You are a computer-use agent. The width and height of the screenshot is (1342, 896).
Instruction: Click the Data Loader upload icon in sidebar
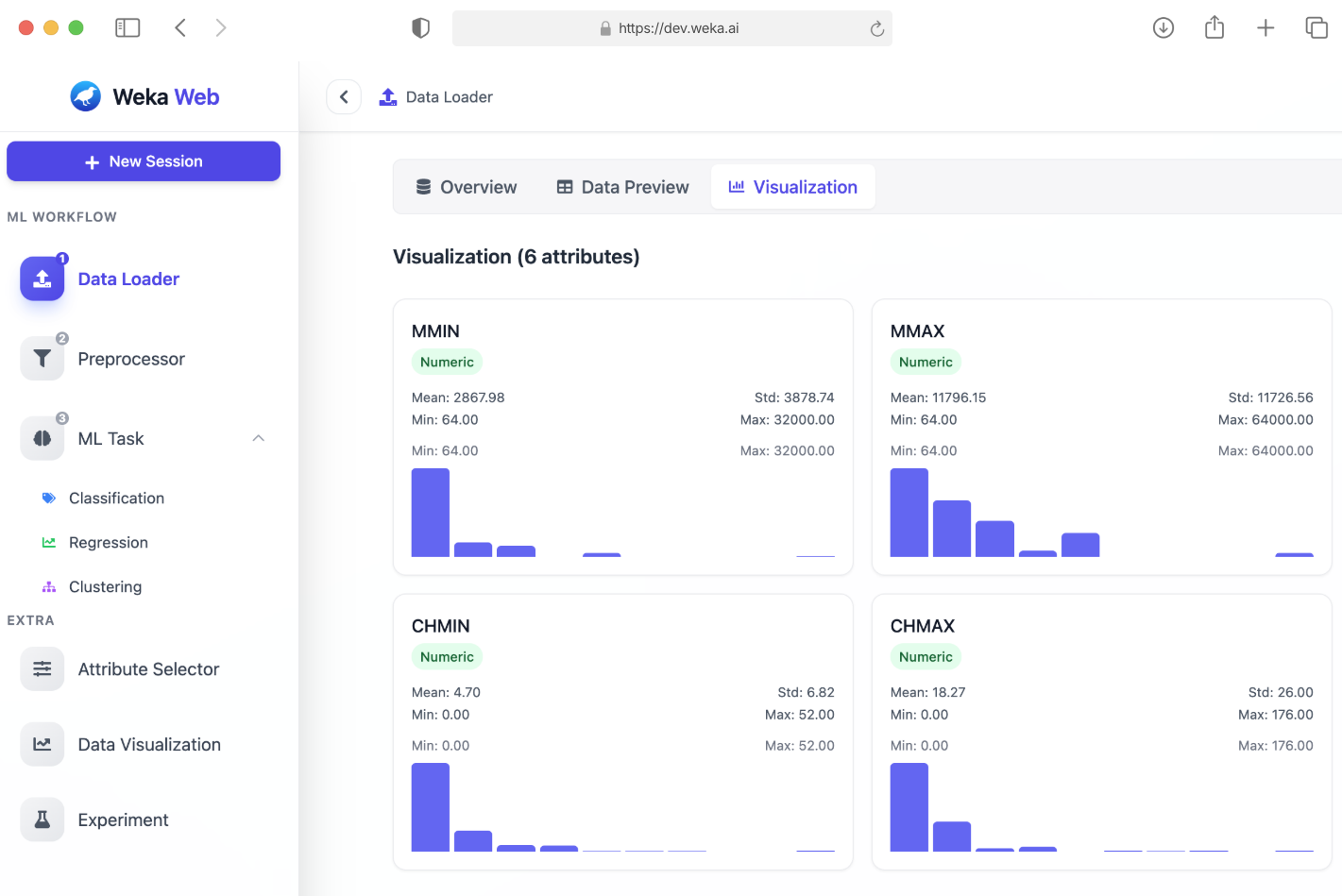(42, 279)
